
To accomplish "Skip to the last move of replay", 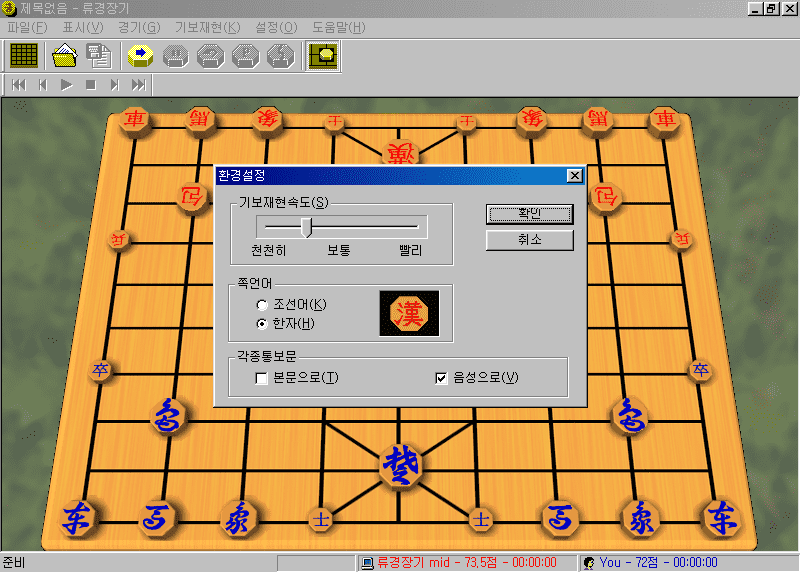I will coord(139,85).
